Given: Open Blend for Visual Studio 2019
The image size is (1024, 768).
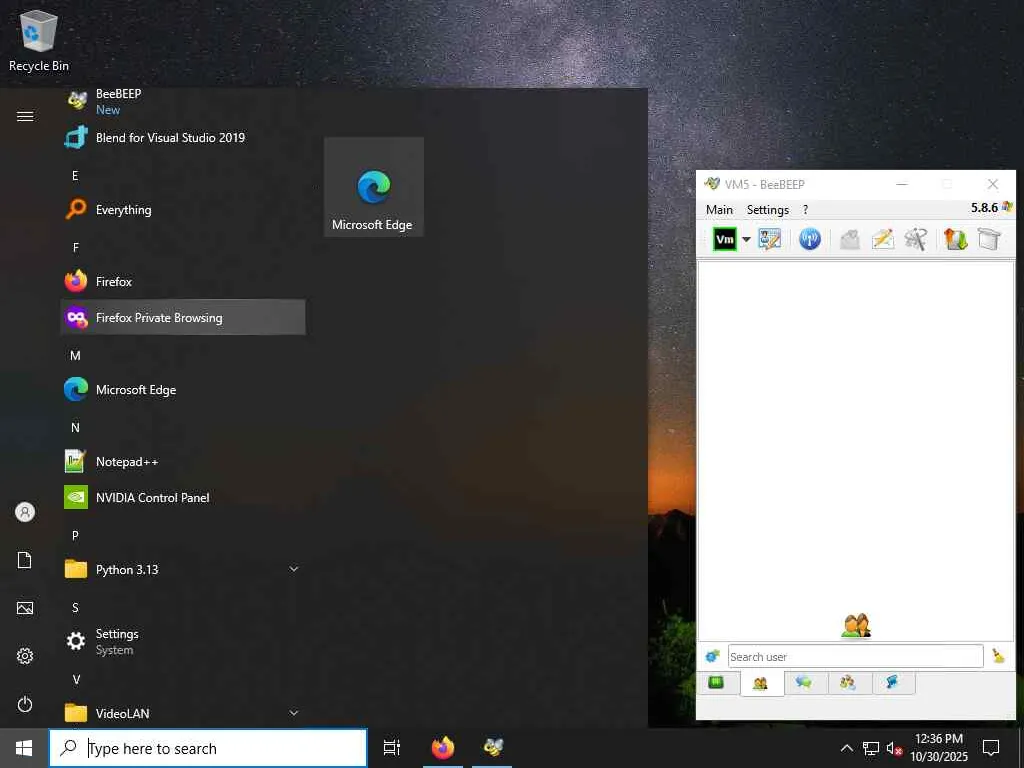Looking at the screenshot, I should (x=183, y=138).
